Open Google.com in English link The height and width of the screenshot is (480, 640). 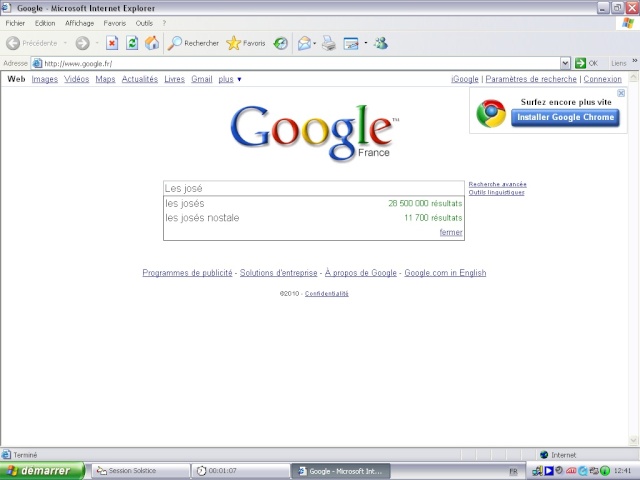point(445,273)
